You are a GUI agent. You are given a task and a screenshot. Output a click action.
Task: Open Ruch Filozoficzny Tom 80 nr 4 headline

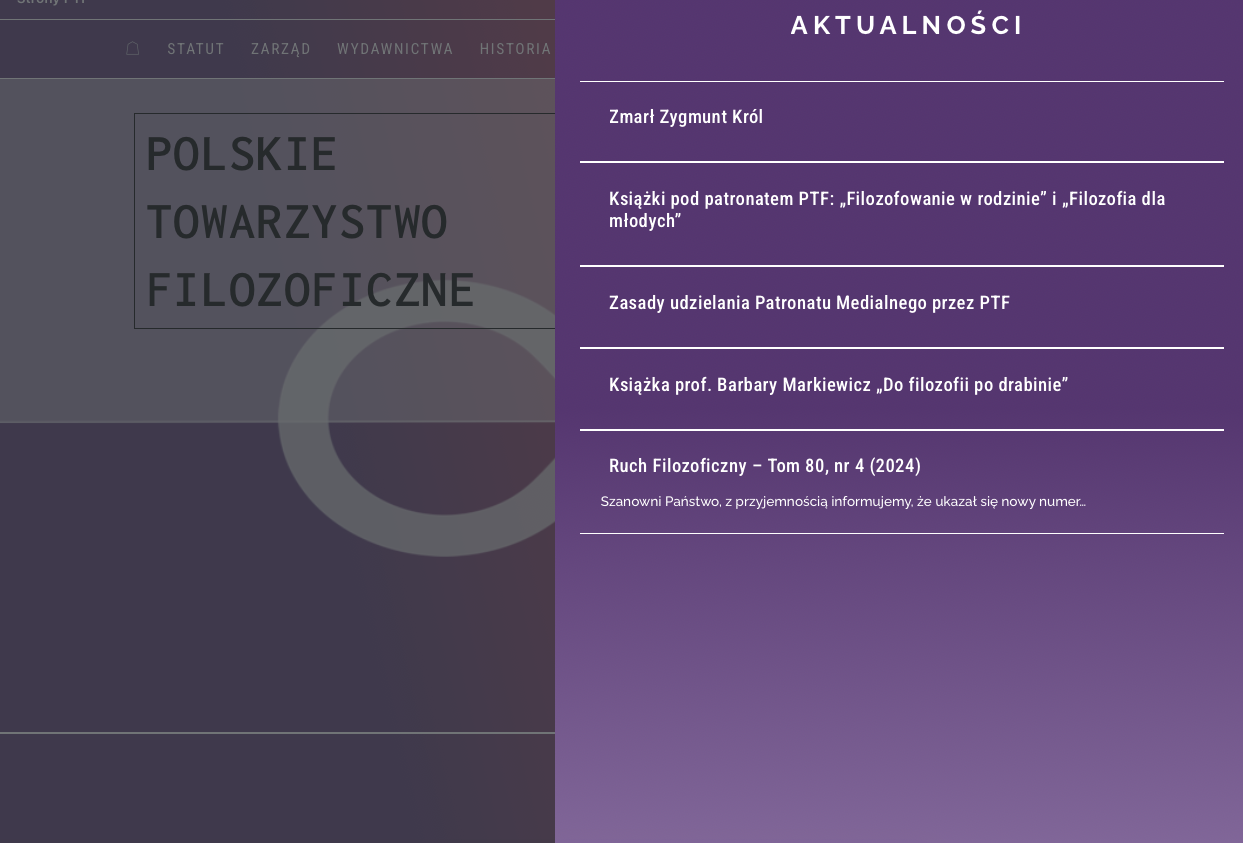click(765, 466)
